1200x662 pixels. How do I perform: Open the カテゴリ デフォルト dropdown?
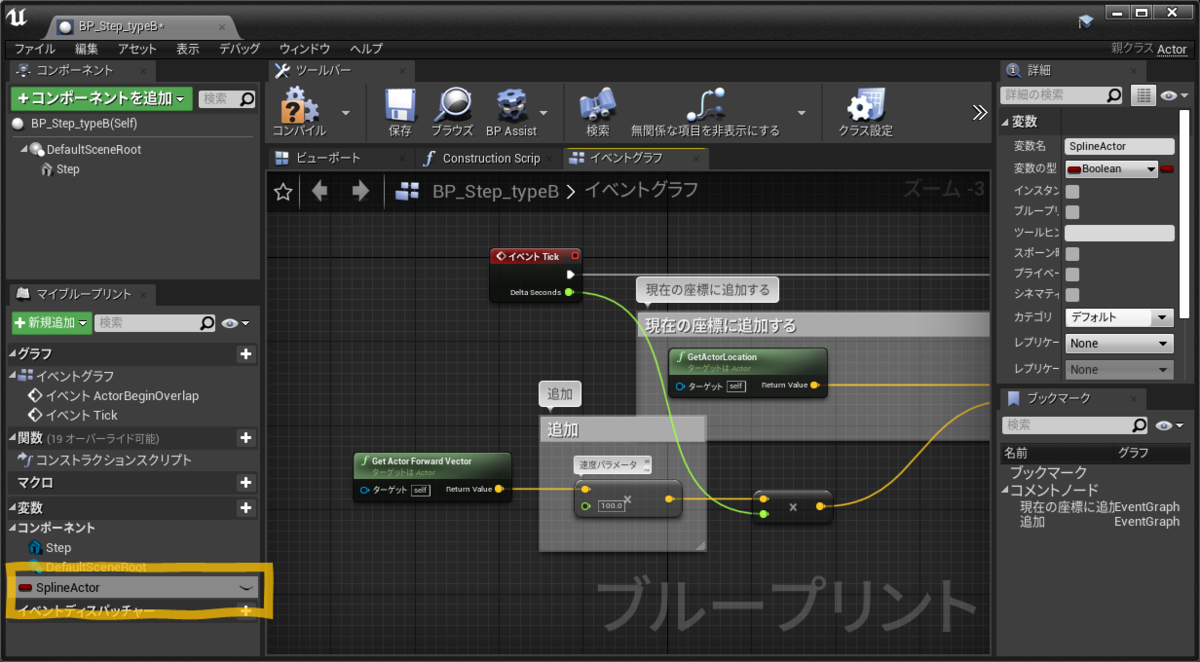1118,317
